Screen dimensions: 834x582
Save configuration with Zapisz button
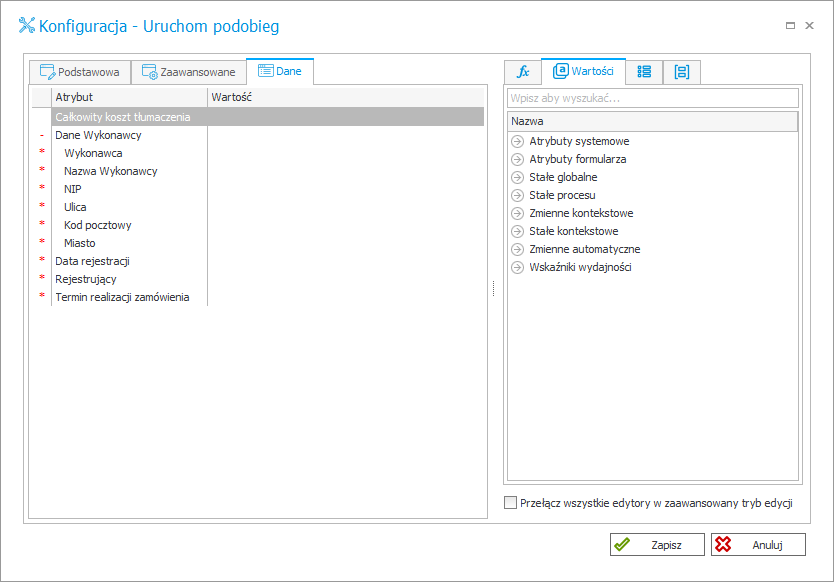coord(657,545)
